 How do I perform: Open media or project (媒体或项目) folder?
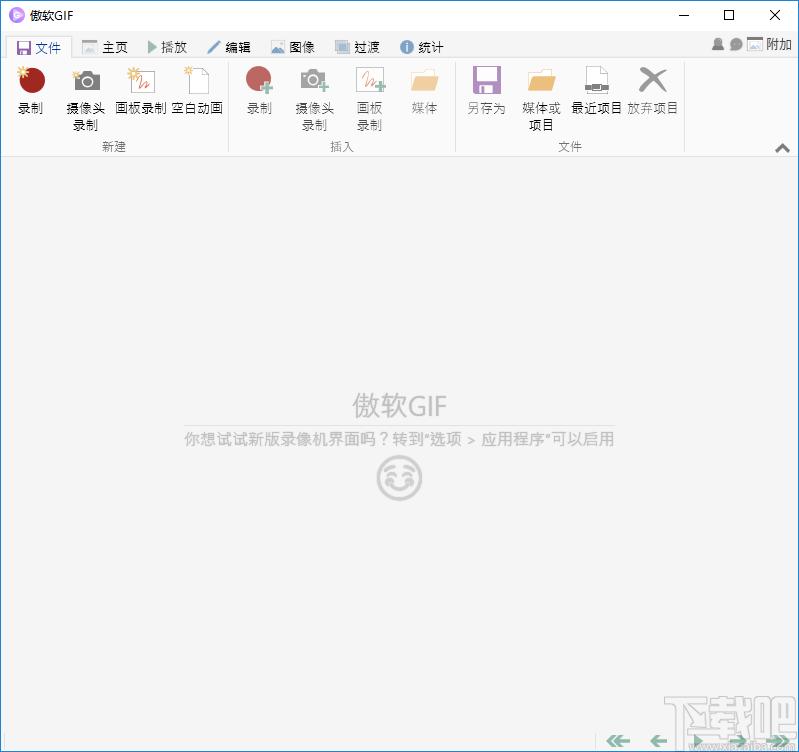[x=541, y=82]
